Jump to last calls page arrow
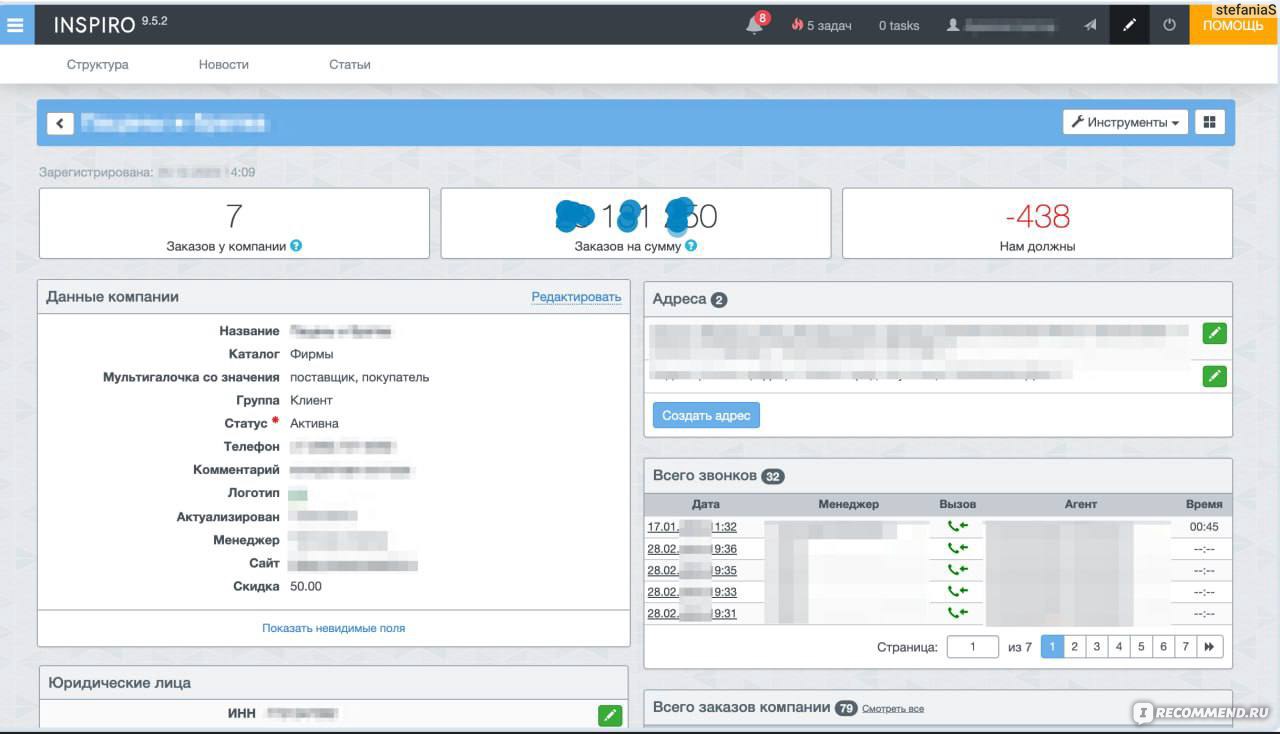This screenshot has width=1280, height=734. coord(1210,647)
